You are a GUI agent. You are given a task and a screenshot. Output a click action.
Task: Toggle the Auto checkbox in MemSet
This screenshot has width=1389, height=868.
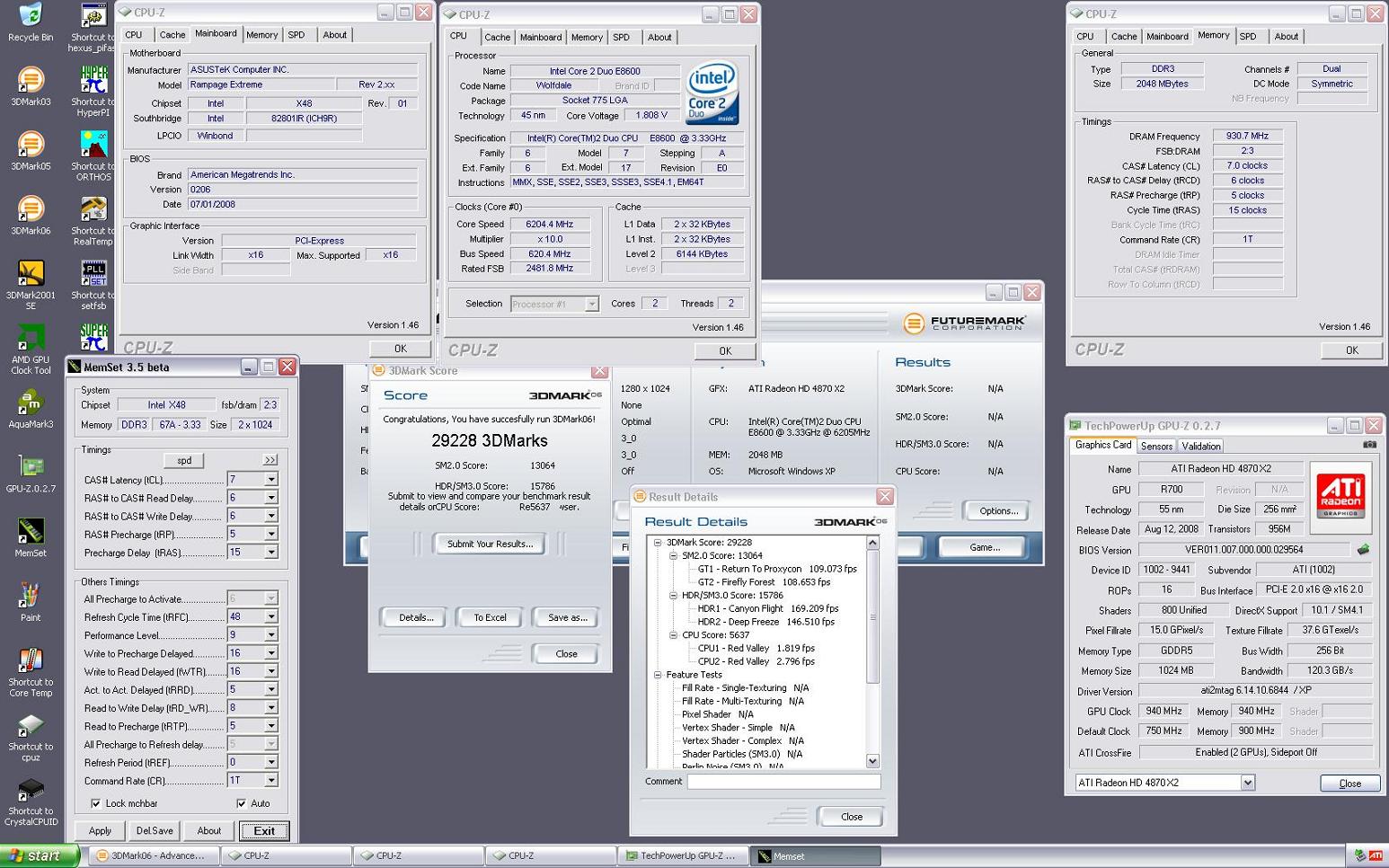[x=241, y=803]
